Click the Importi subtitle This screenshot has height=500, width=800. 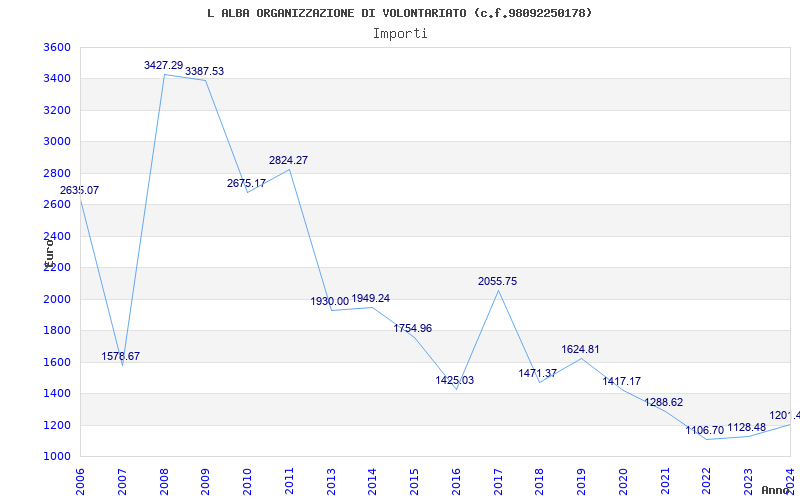400,34
